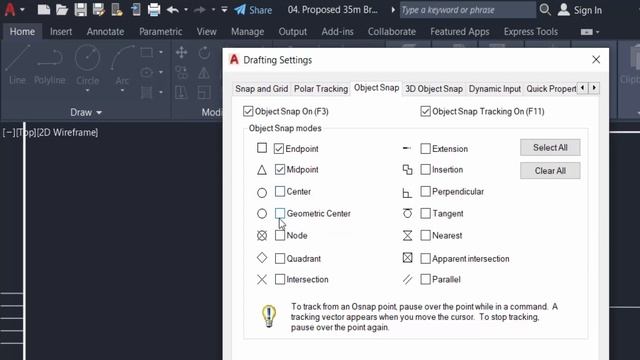The height and width of the screenshot is (360, 640).
Task: Enable Geometric Center snap mode
Action: [280, 213]
